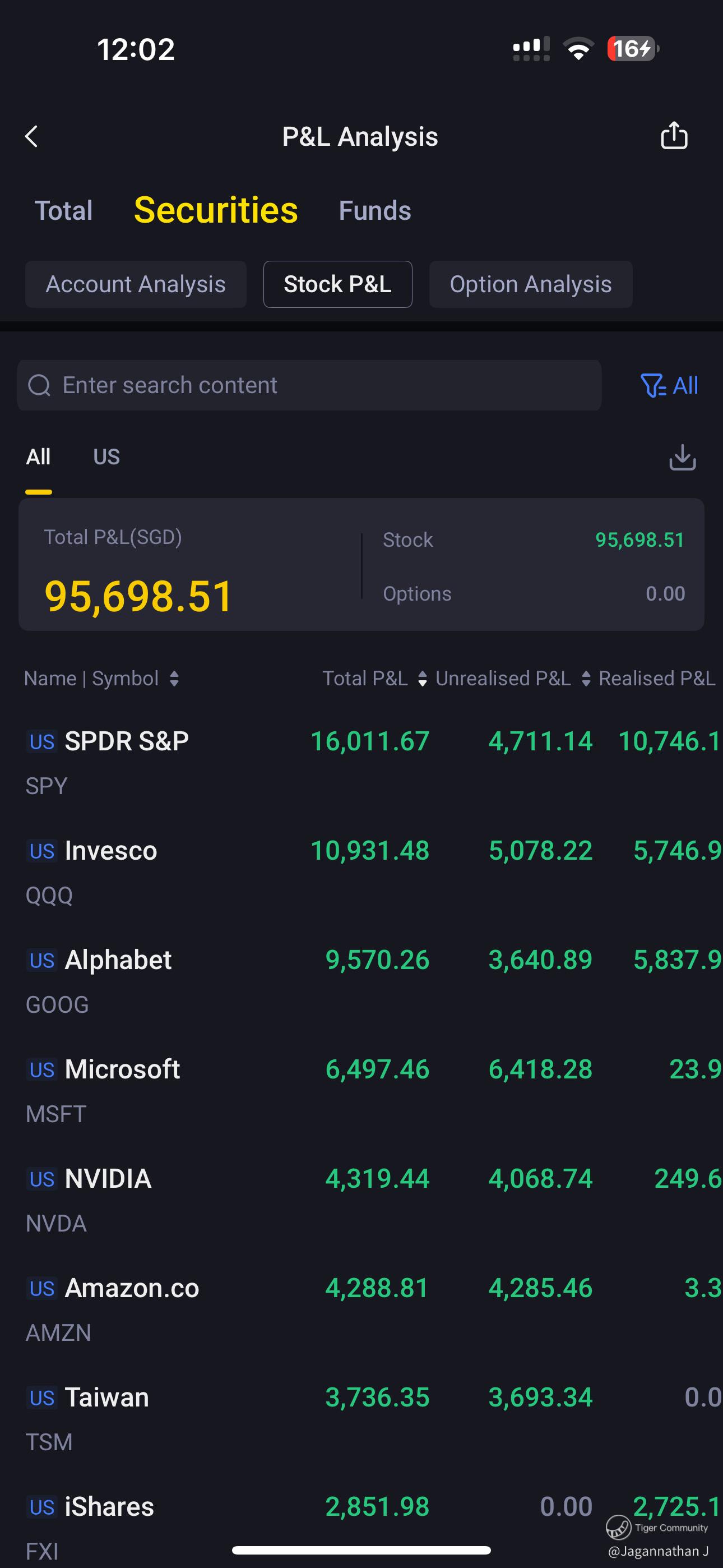The image size is (723, 1568).
Task: Tap the back arrow icon
Action: pos(31,136)
